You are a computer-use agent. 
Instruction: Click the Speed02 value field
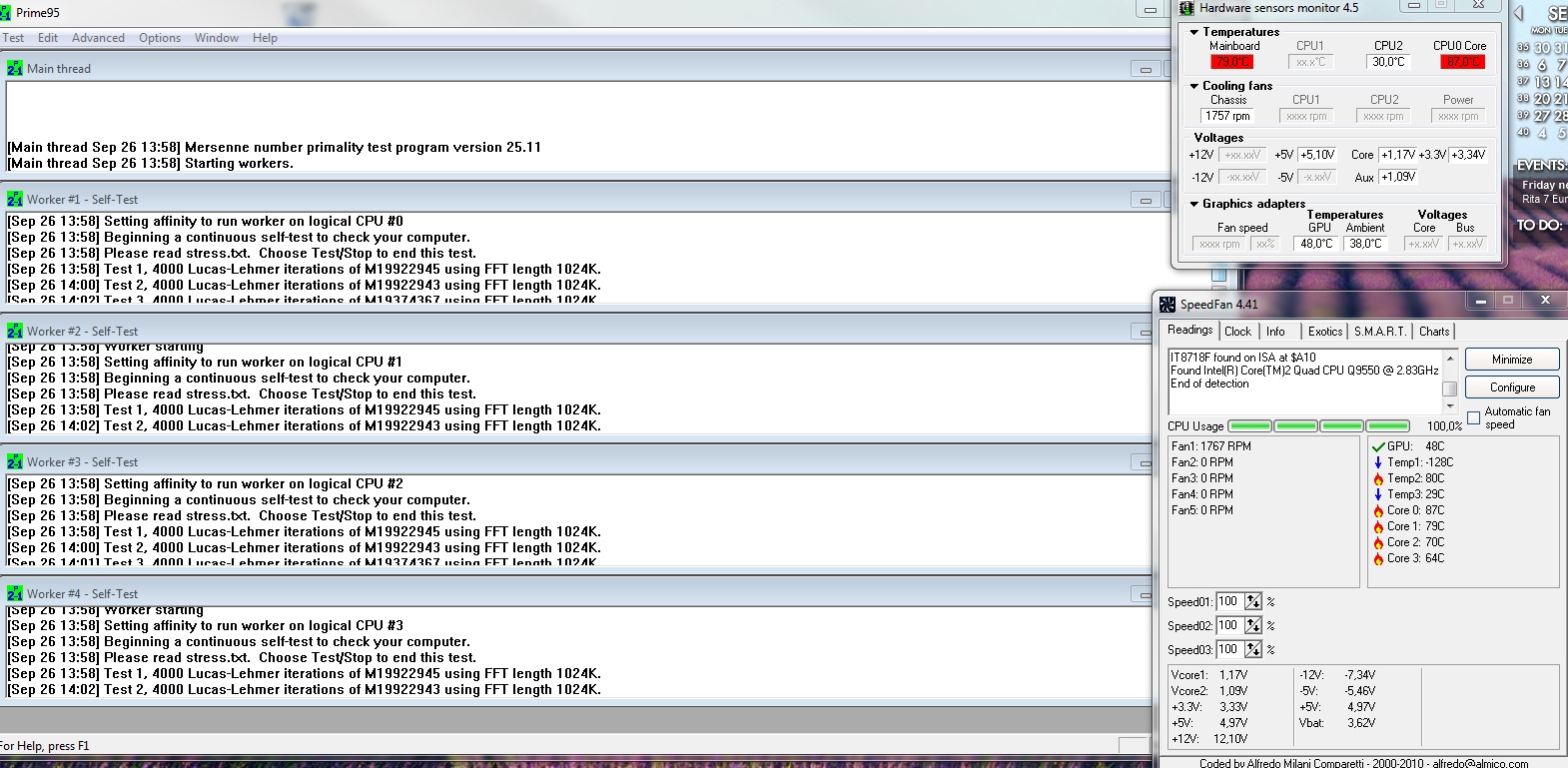click(1229, 625)
